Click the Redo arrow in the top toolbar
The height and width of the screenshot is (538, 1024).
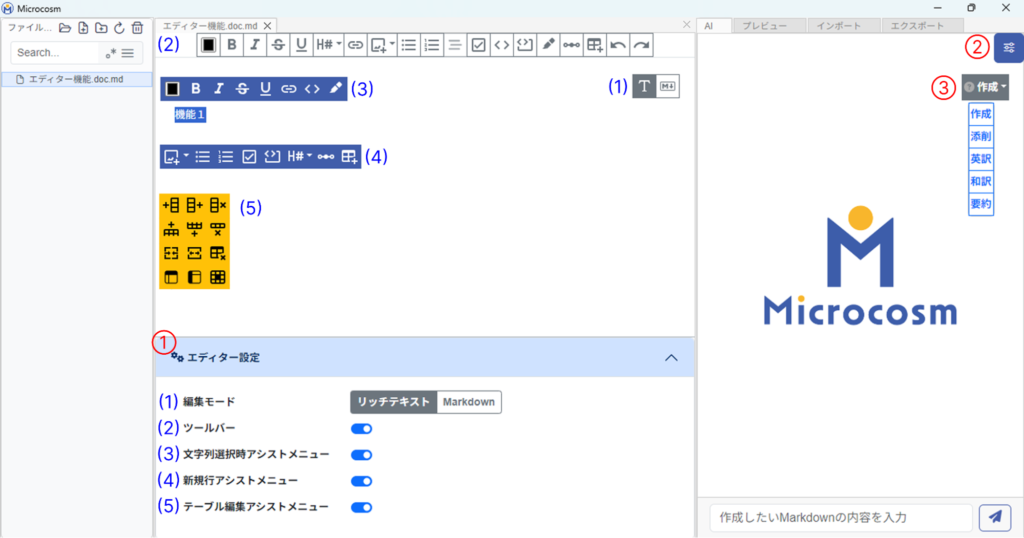pyautogui.click(x=641, y=45)
